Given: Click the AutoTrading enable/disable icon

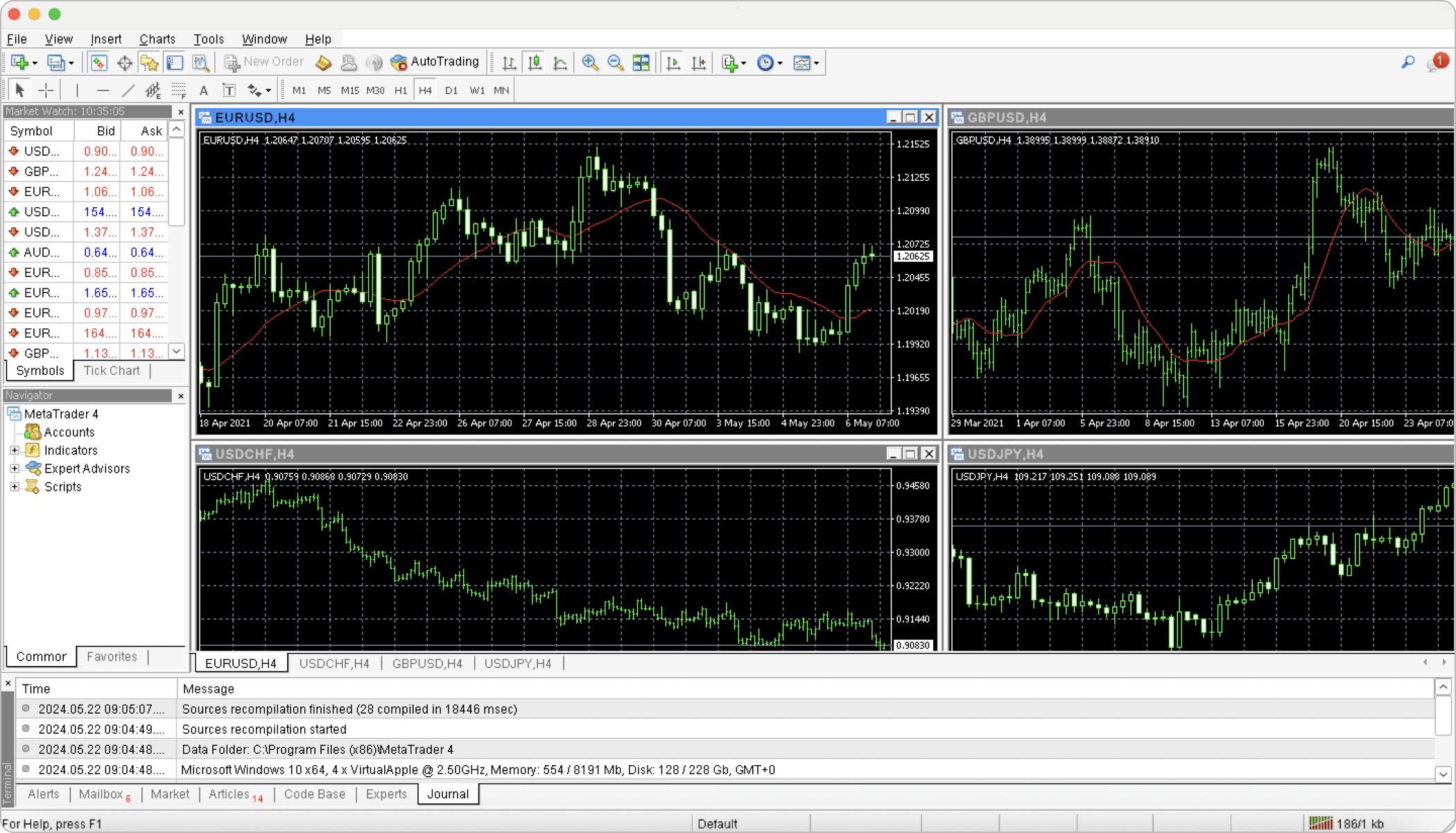Looking at the screenshot, I should [x=399, y=62].
